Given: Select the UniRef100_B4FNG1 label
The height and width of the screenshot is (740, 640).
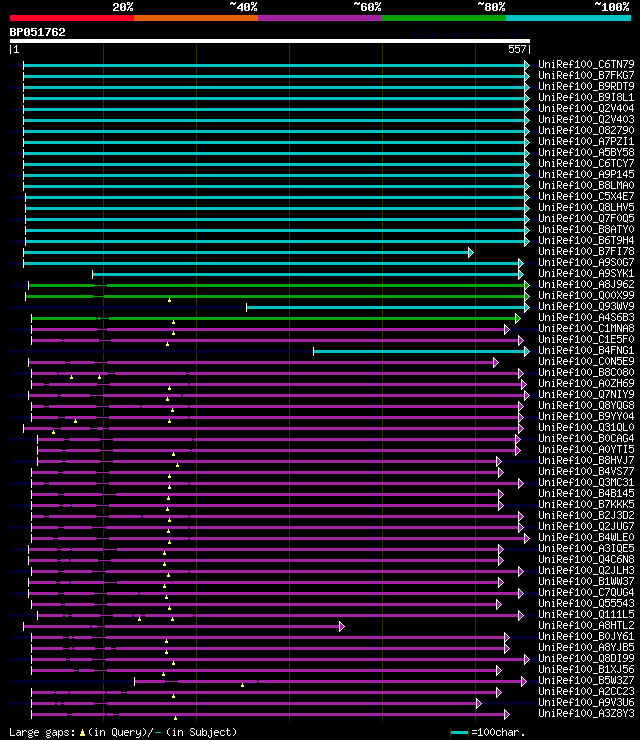Looking at the screenshot, I should pyautogui.click(x=586, y=350).
